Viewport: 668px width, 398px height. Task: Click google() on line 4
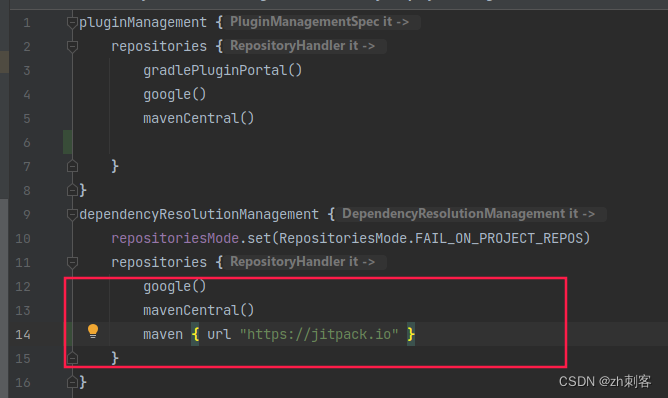175,94
